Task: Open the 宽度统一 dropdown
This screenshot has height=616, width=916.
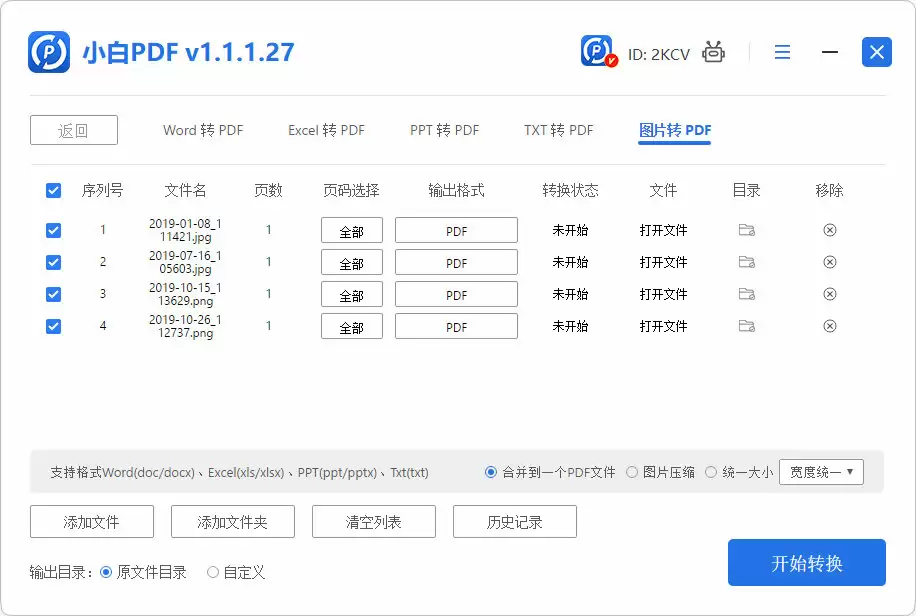Action: coord(821,471)
